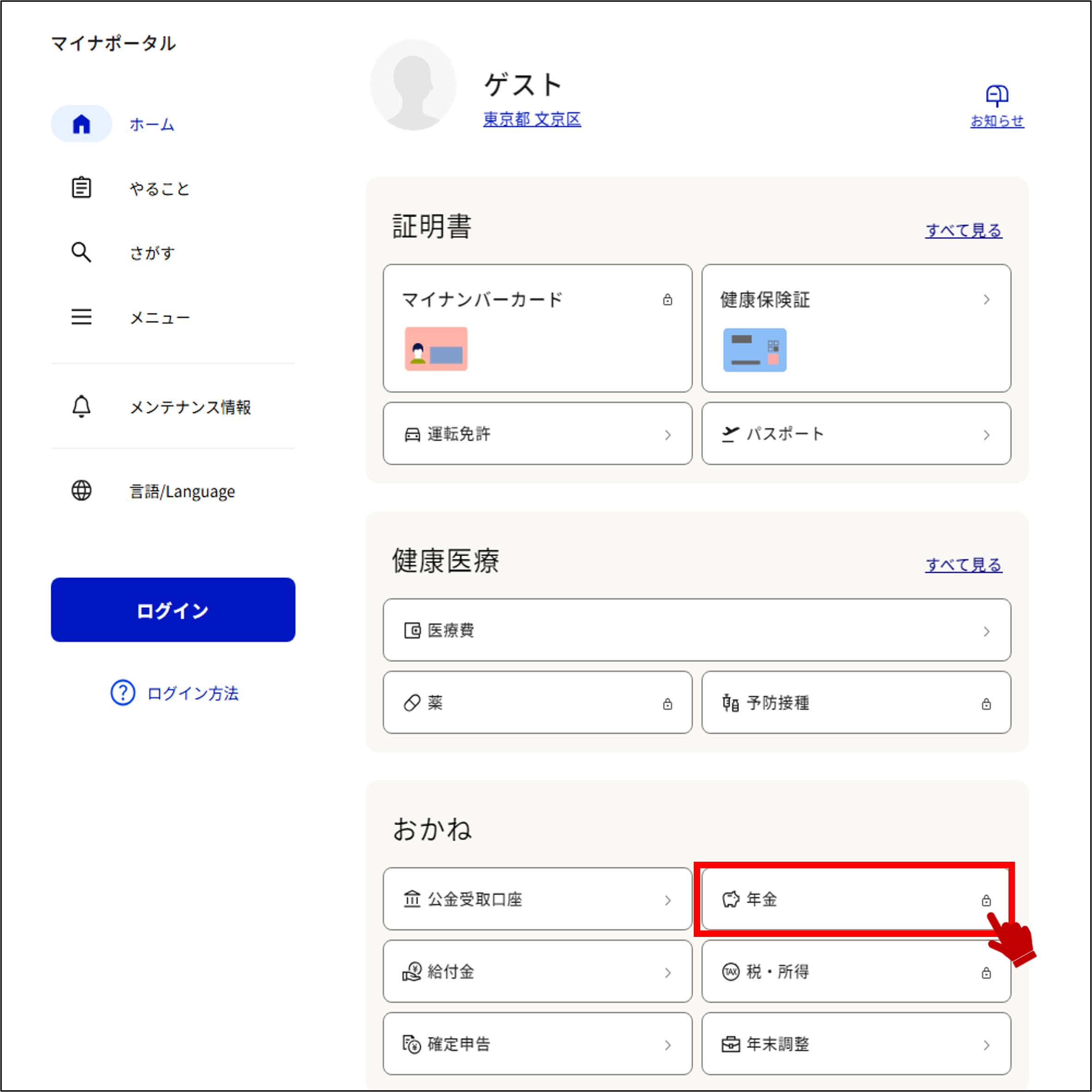1092x1092 pixels.
Task: Click the vaccine icon beside 予防接種
Action: click(x=730, y=702)
